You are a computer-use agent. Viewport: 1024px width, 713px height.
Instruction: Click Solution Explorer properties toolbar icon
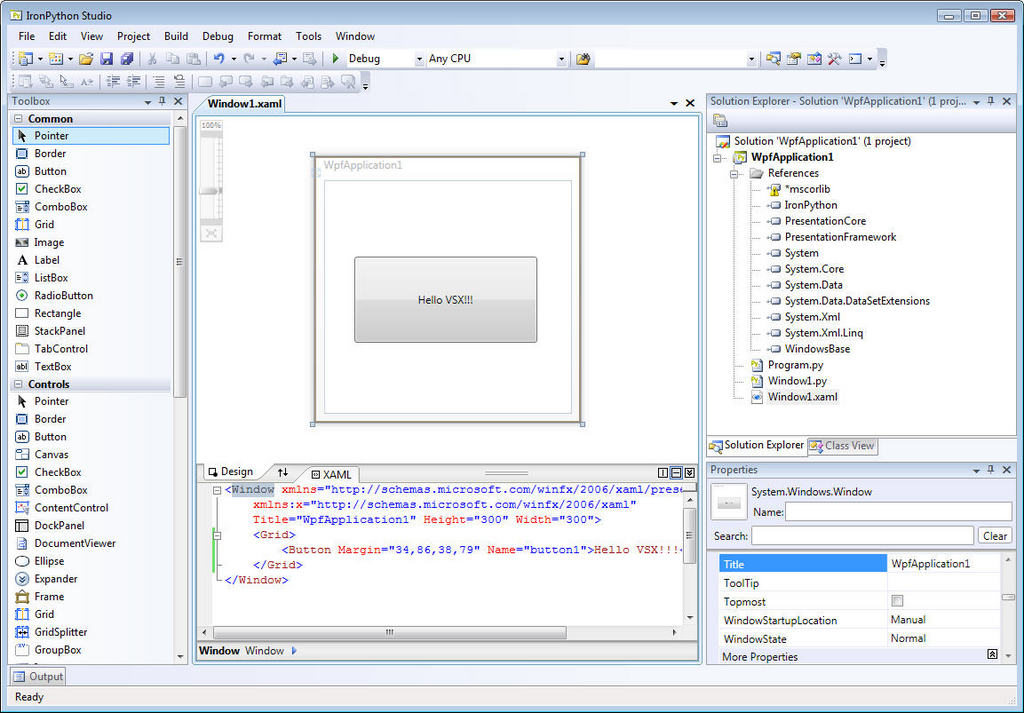click(720, 121)
